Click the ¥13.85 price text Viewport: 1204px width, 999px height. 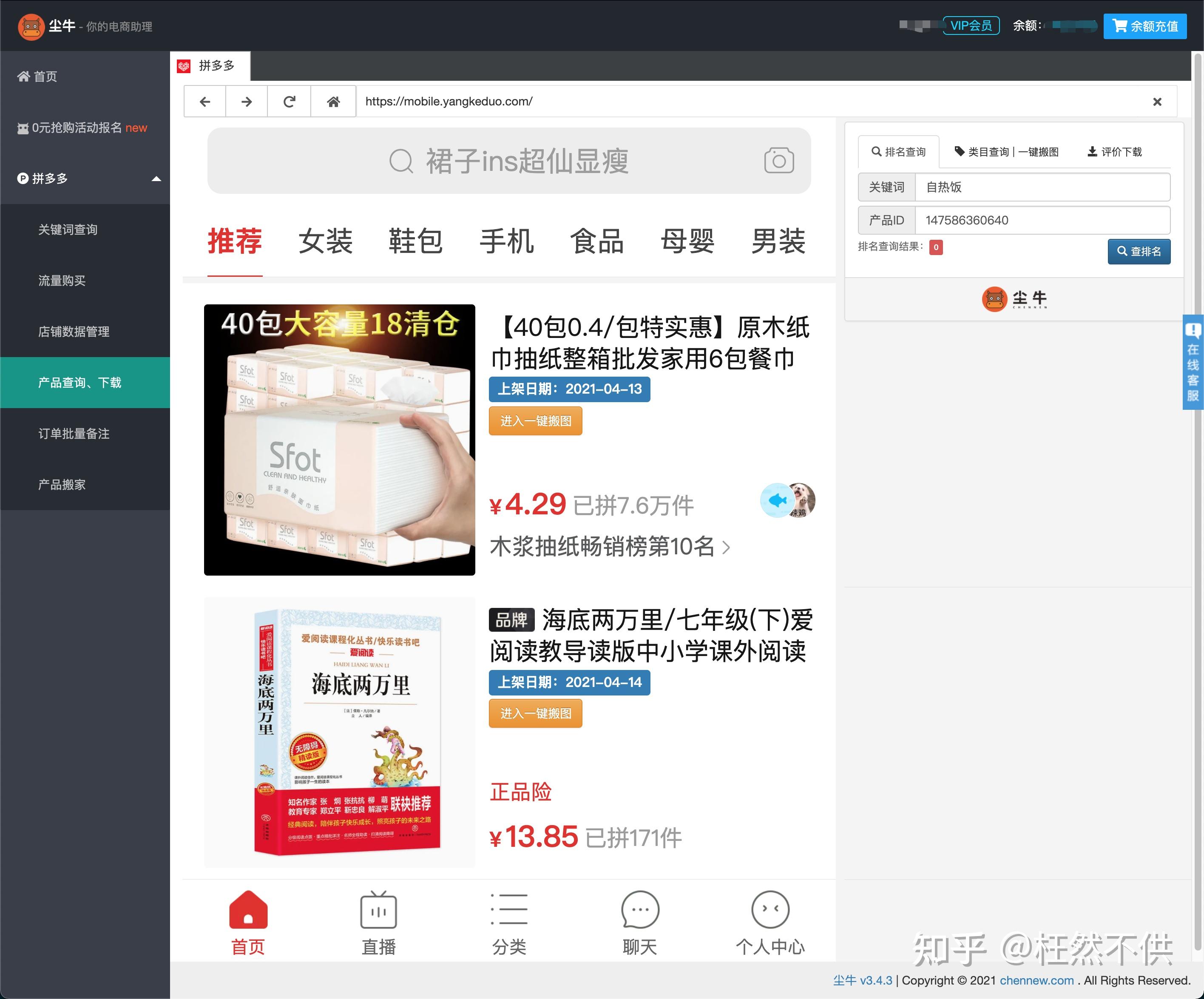534,837
